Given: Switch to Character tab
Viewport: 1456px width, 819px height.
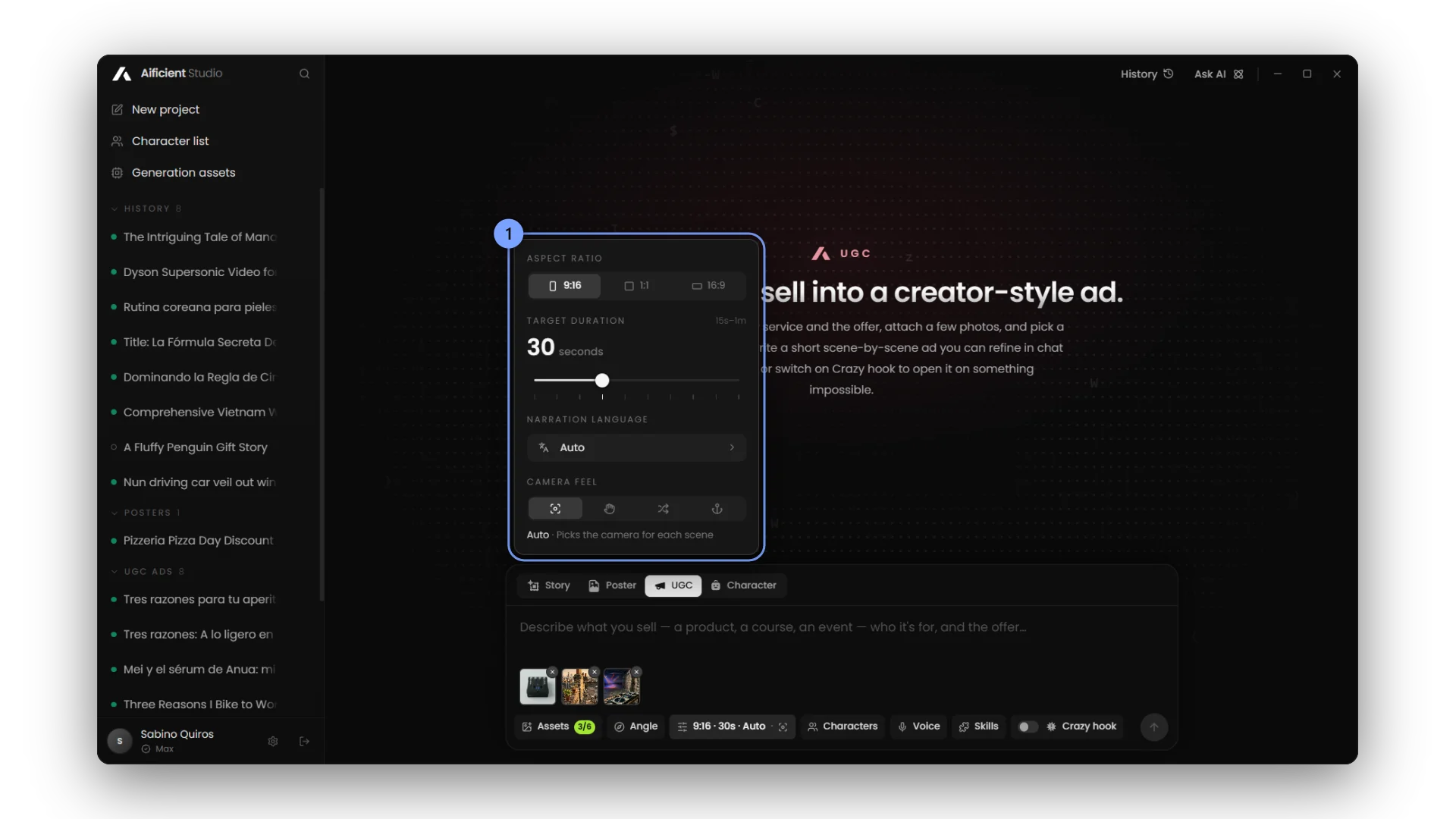Looking at the screenshot, I should (744, 585).
